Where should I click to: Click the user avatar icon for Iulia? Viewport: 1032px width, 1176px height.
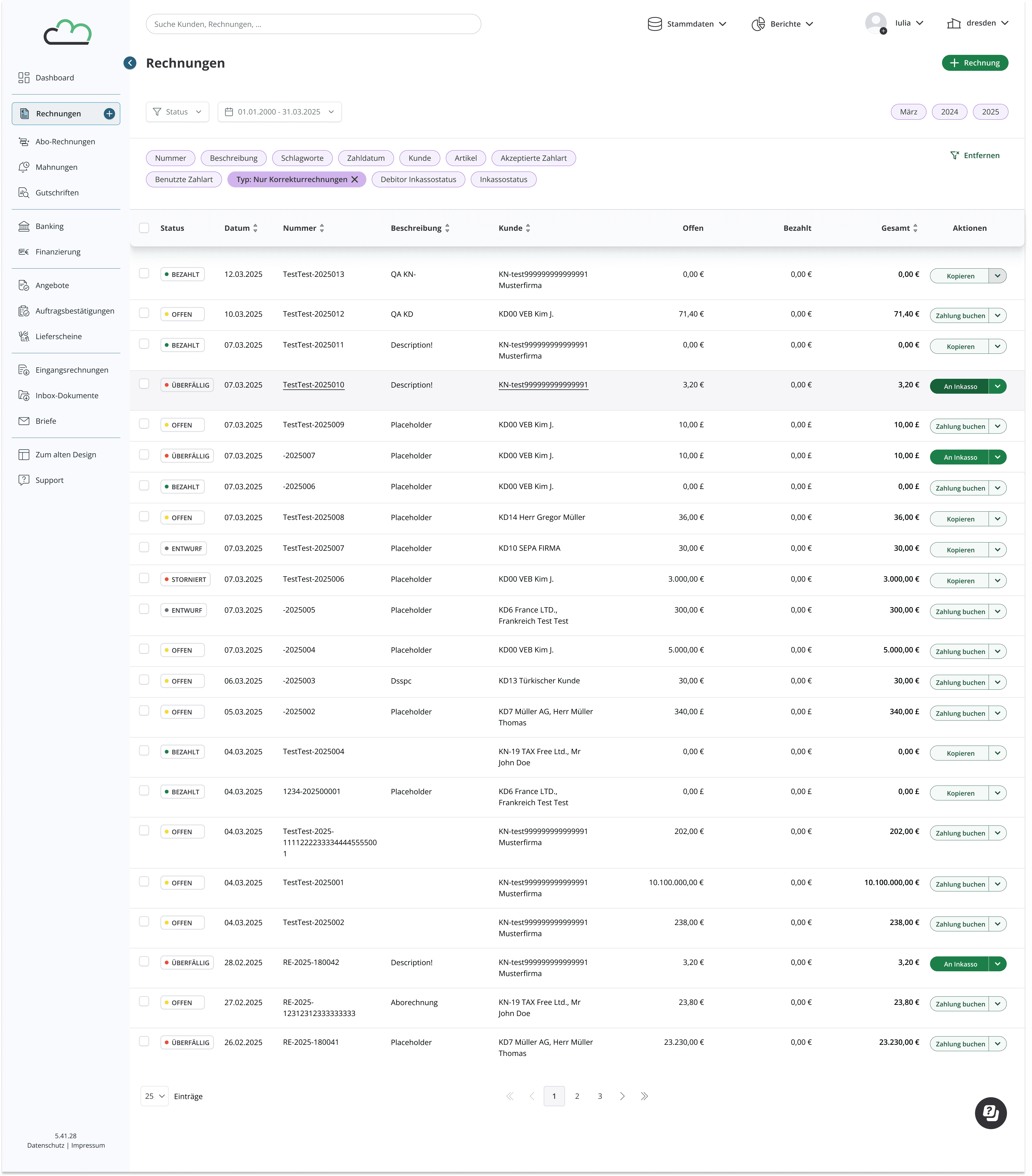875,23
